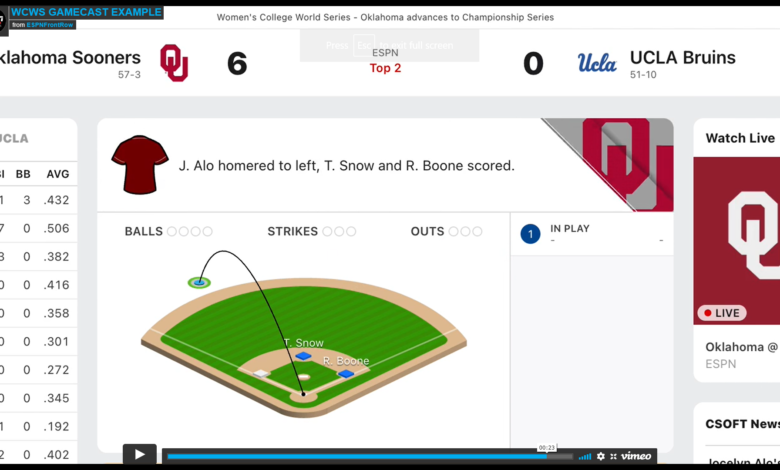Select the UCLA stats tab

coord(13,138)
